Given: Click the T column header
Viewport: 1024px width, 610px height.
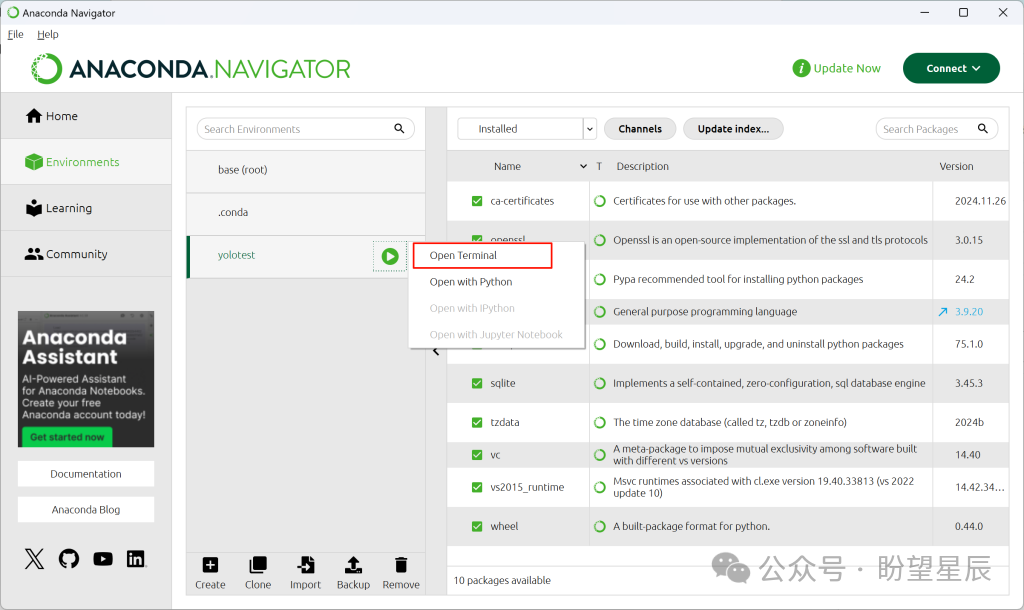Looking at the screenshot, I should pyautogui.click(x=599, y=167).
